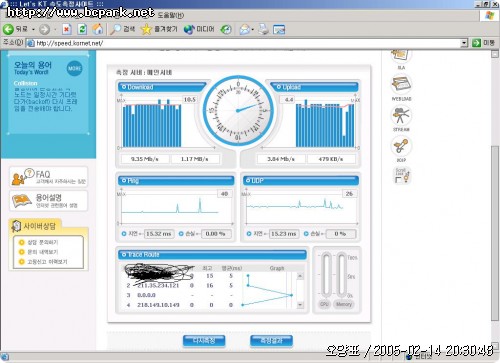This screenshot has width=500, height=363.
Task: Click the Trace Route list scroll down arrow
Action: pos(300,305)
